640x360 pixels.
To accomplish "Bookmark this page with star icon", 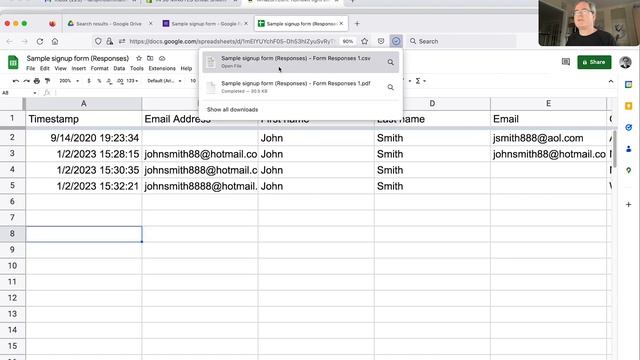I will (x=364, y=41).
